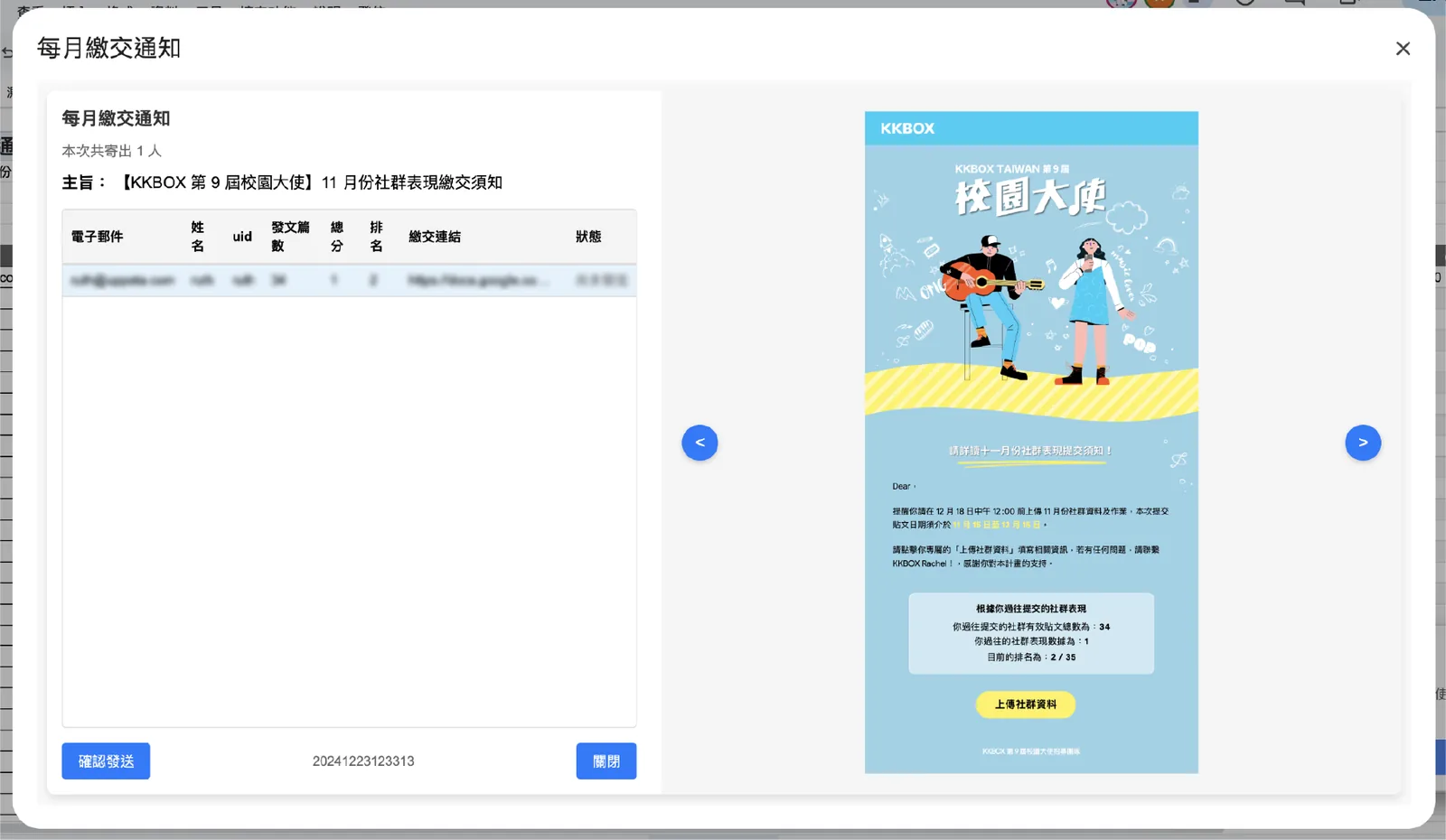1446x840 pixels.
Task: Click the 排名 column header
Action: coord(376,237)
